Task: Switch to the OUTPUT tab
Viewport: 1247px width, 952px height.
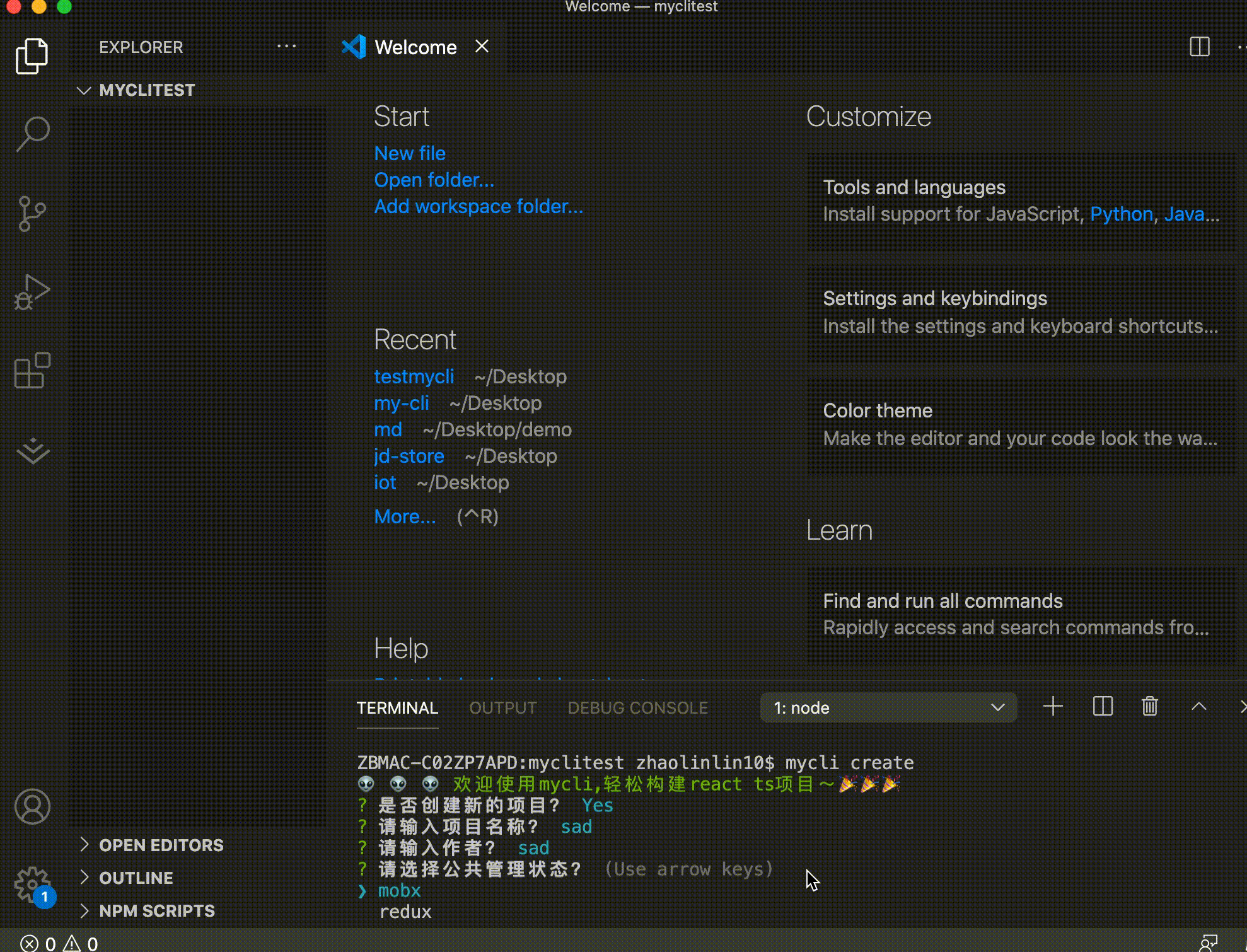Action: (x=502, y=708)
